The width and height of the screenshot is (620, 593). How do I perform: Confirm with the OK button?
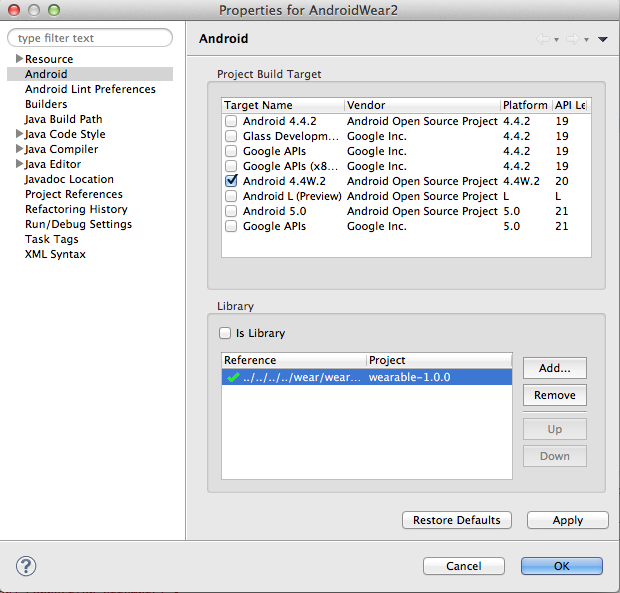tap(562, 566)
